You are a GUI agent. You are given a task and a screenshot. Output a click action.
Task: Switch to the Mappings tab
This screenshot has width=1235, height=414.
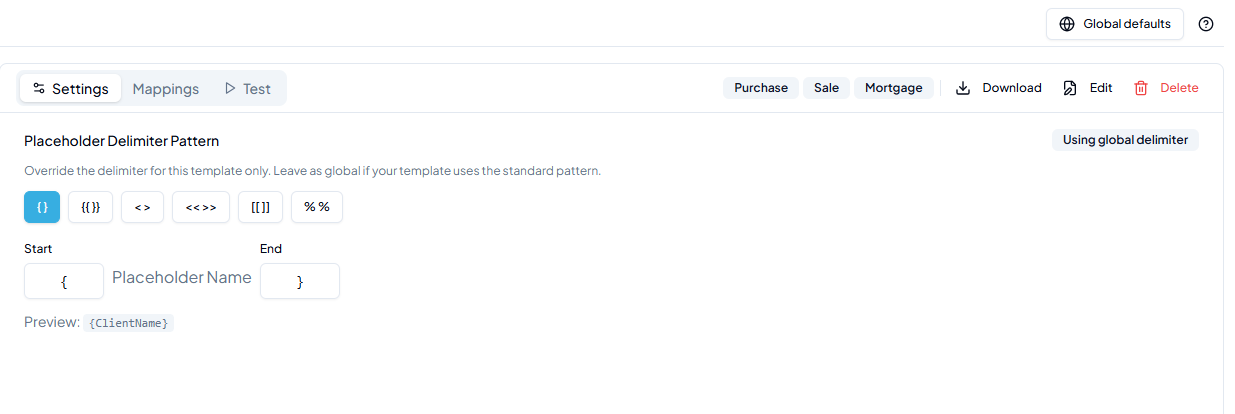(166, 88)
